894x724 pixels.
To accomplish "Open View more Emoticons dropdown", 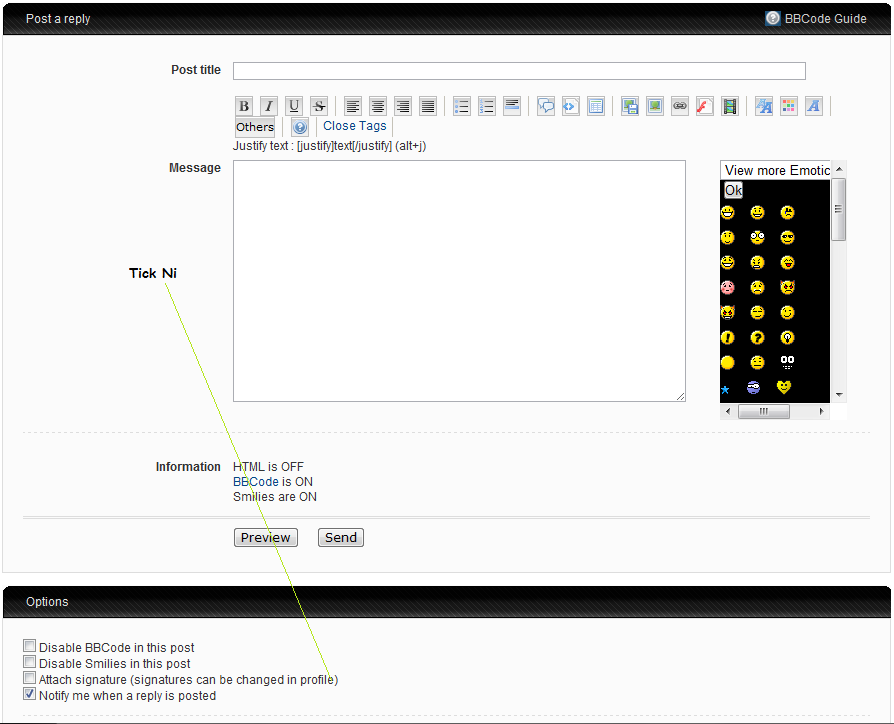I will click(x=775, y=170).
